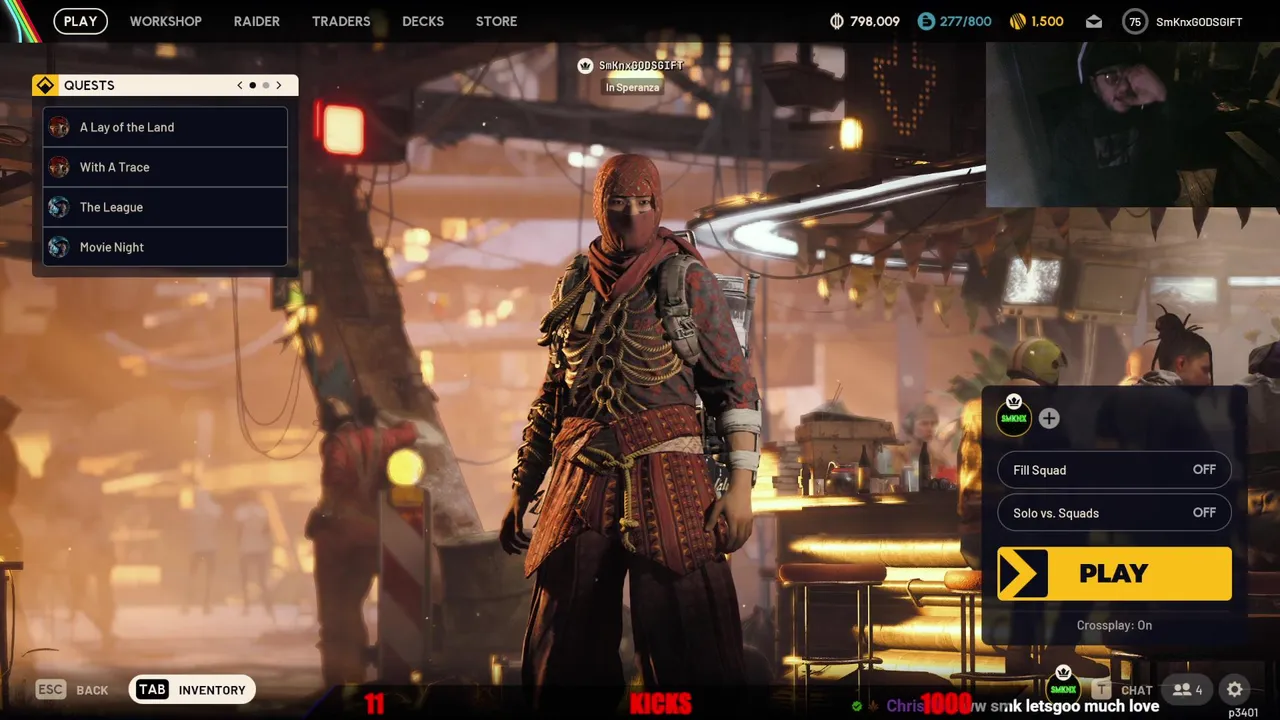Start matchmaking with the yellow PLAY button
This screenshot has height=720, width=1280.
(x=1114, y=573)
